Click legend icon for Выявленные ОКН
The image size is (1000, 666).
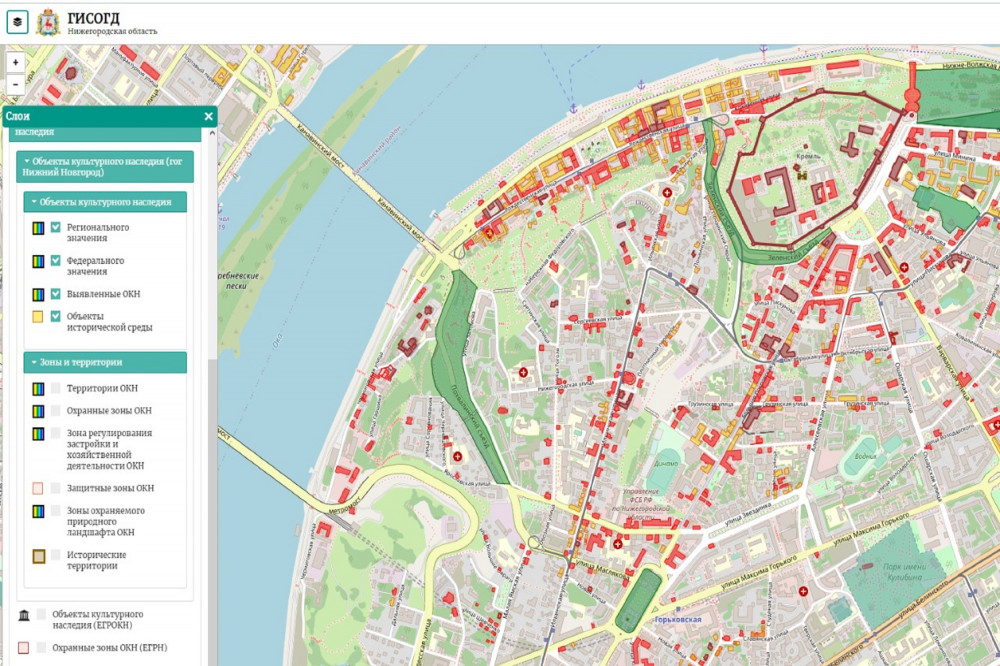click(x=37, y=294)
